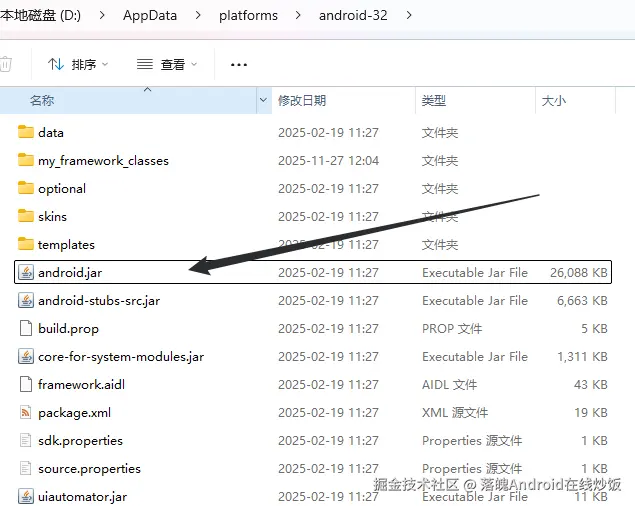635x506 pixels.
Task: Click the optional folder icon
Action: tap(26, 188)
